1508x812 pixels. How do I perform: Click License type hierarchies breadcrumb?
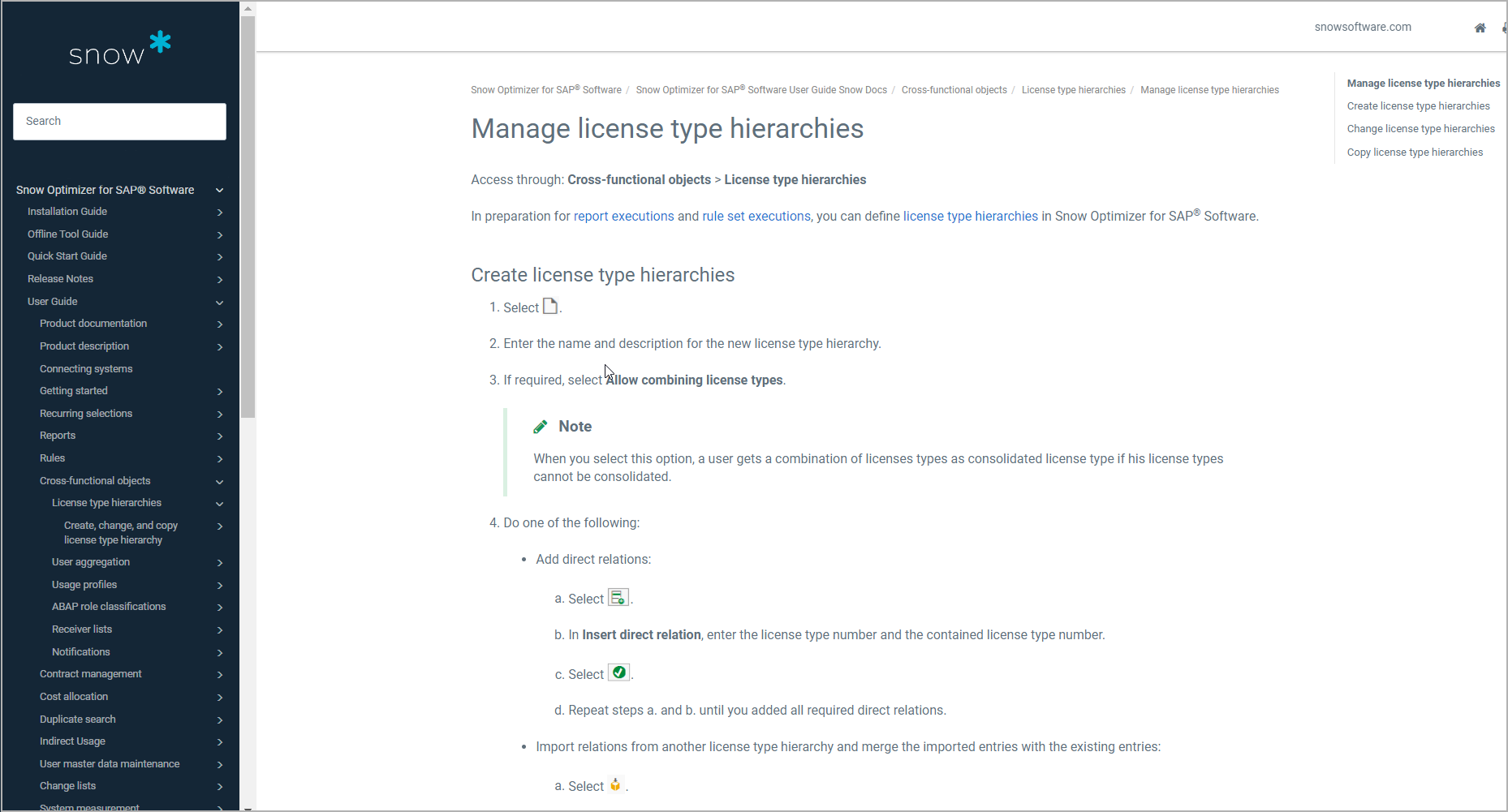pyautogui.click(x=1074, y=90)
